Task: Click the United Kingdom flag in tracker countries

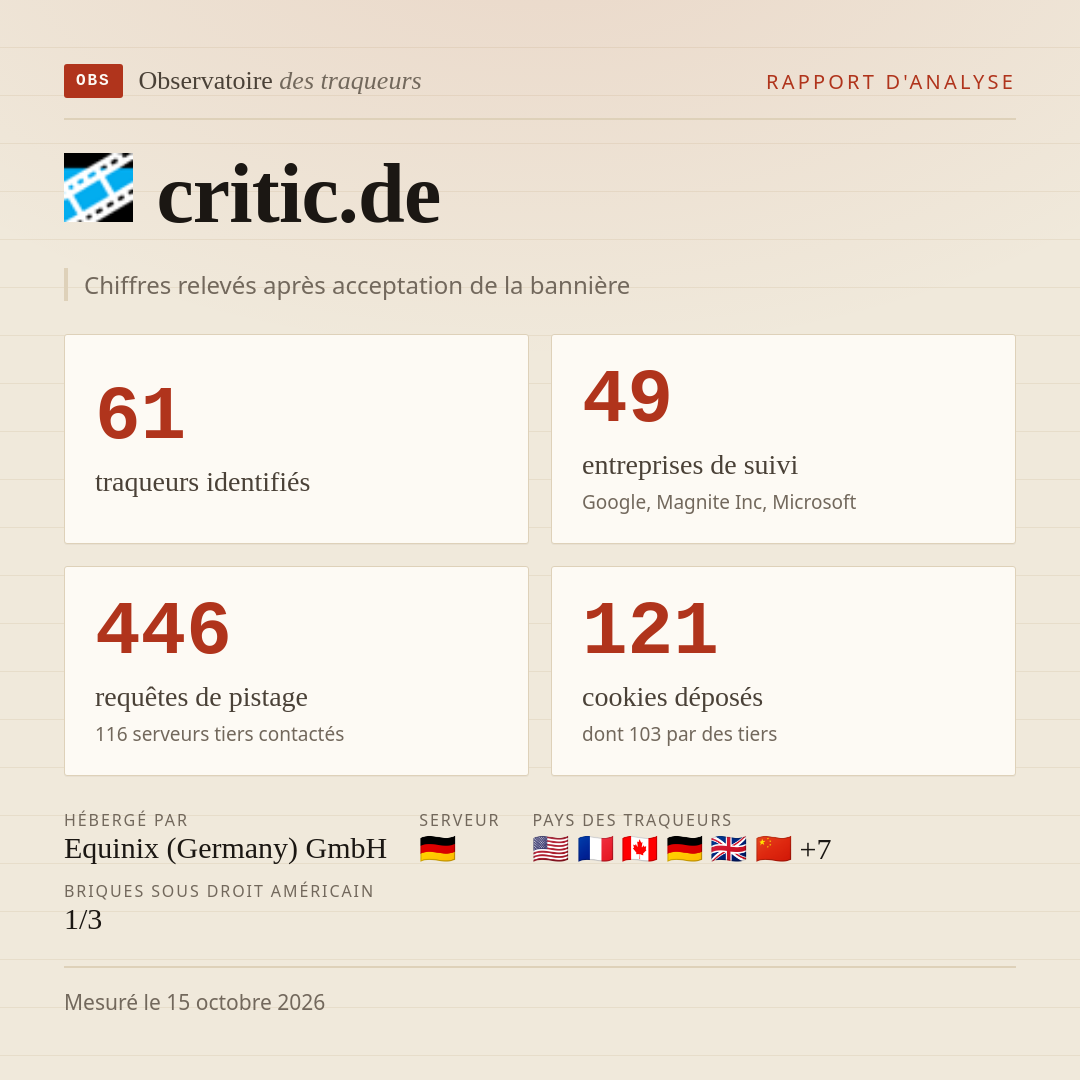Action: coord(729,849)
